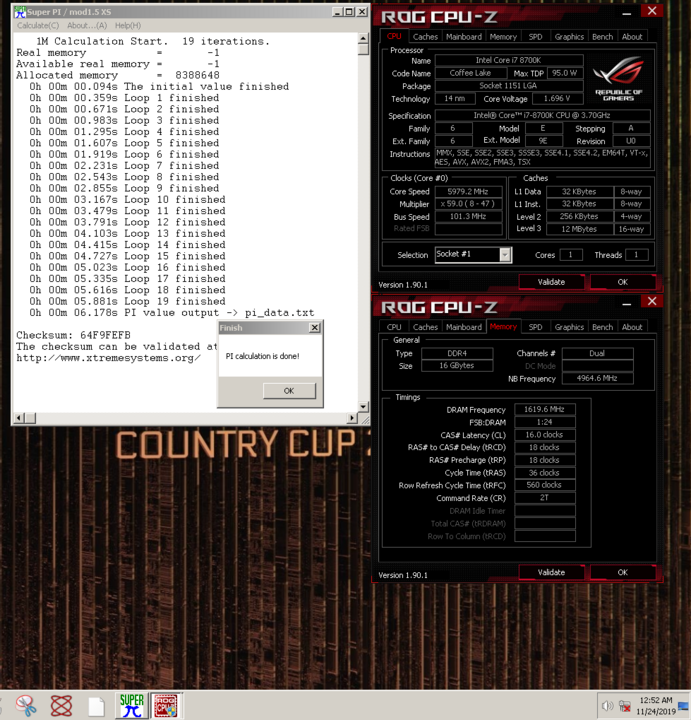Screen dimensions: 691x720
Task: Click the processor name Intel Core i7 8700K
Action: tap(509, 60)
